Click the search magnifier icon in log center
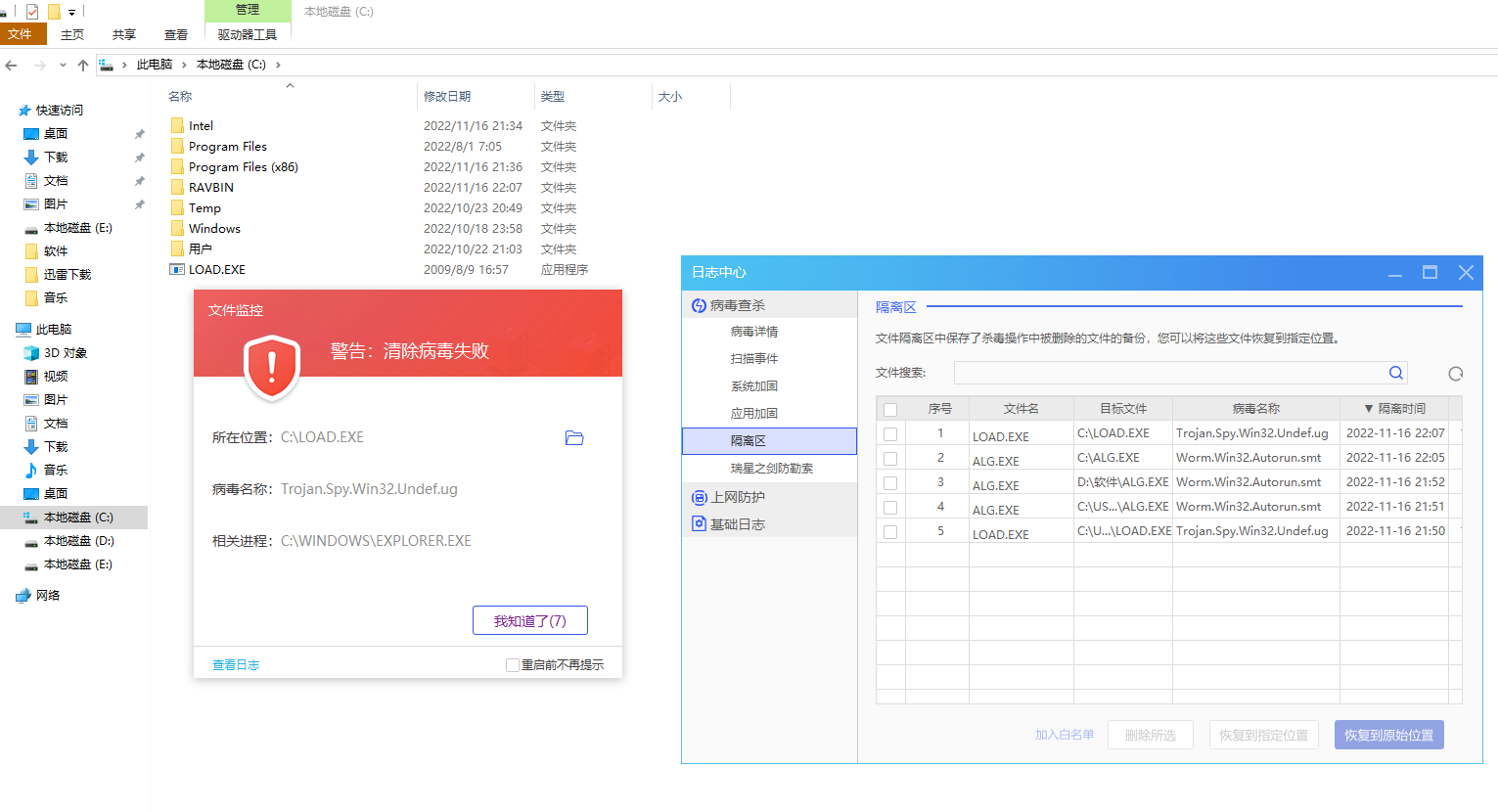Screen dimensions: 1498x812 tap(1395, 373)
